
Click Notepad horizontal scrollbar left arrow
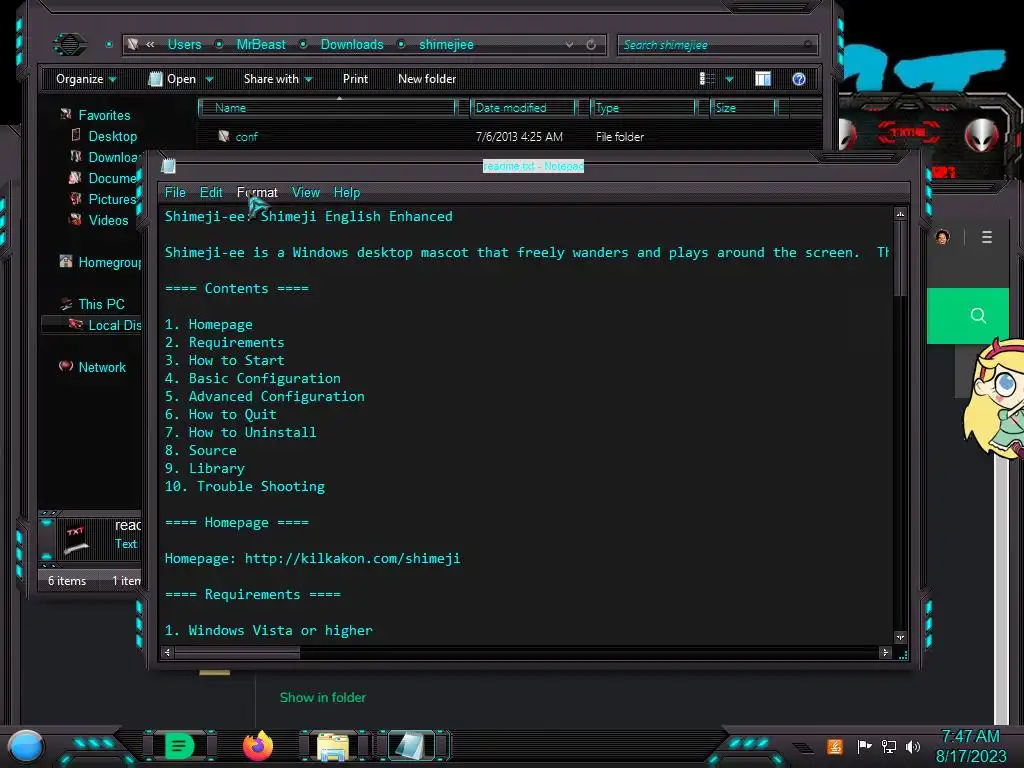168,652
